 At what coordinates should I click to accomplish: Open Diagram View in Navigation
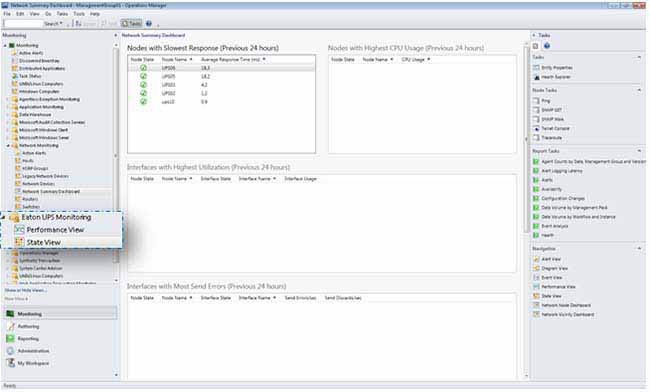(x=554, y=269)
